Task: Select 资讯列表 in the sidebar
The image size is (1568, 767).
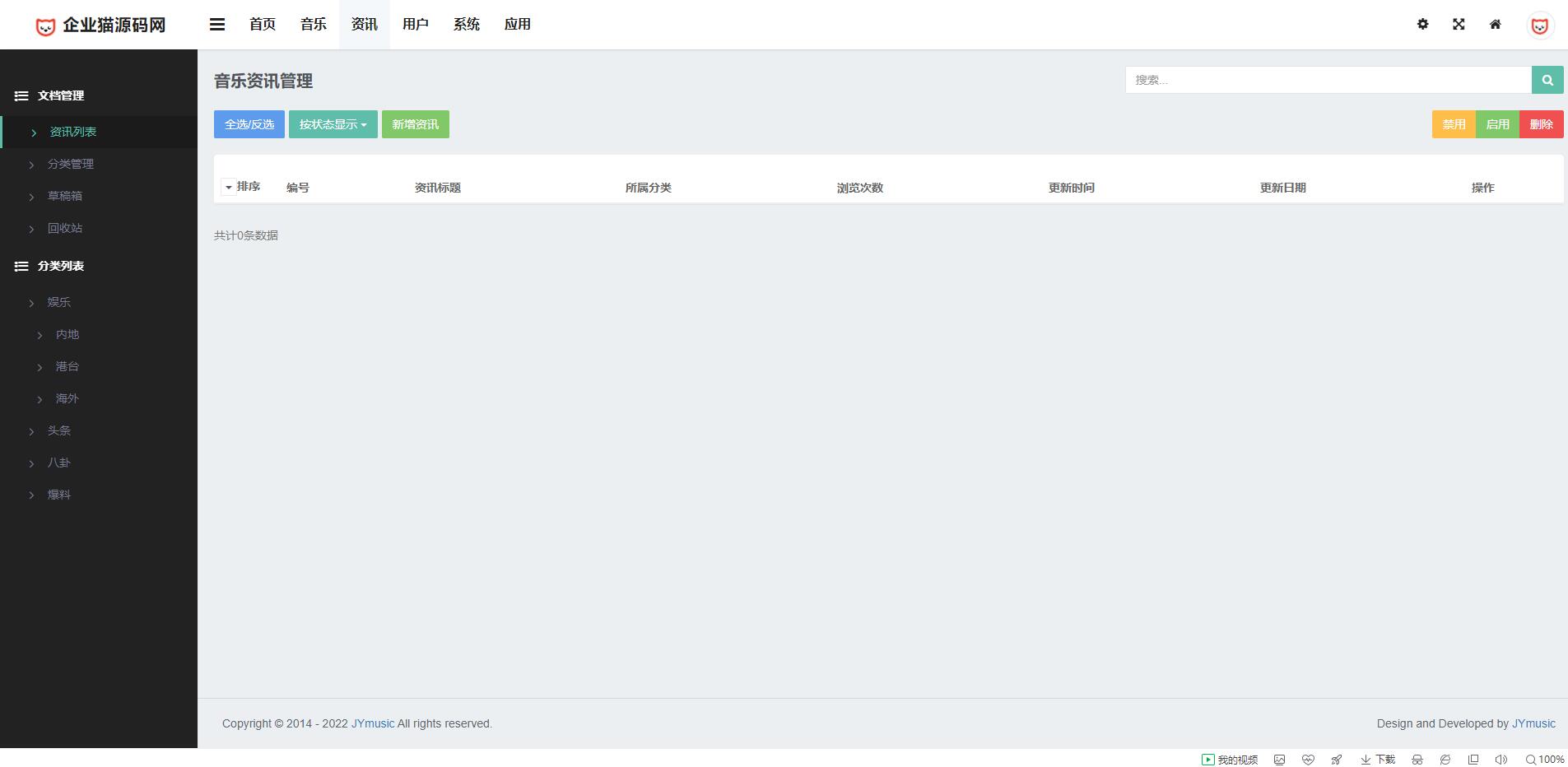Action: click(x=99, y=132)
